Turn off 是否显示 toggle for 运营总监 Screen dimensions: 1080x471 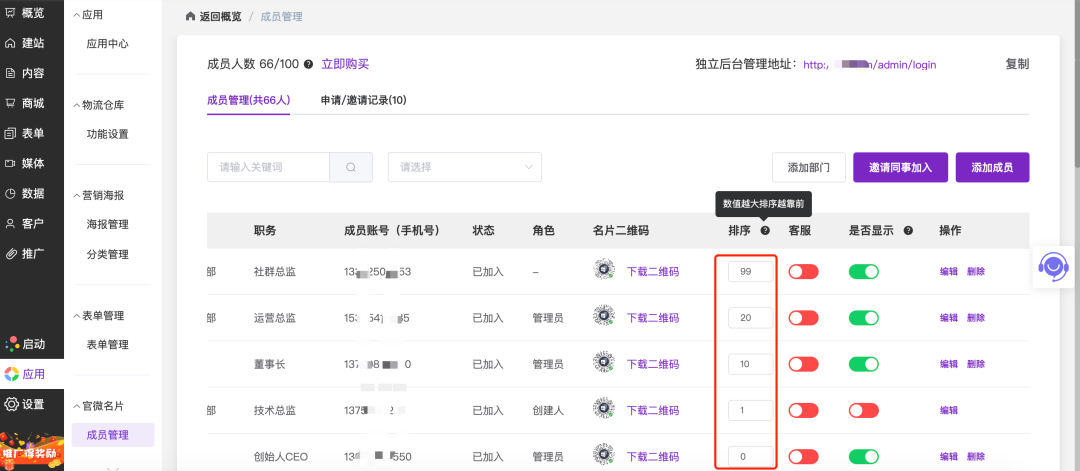863,318
